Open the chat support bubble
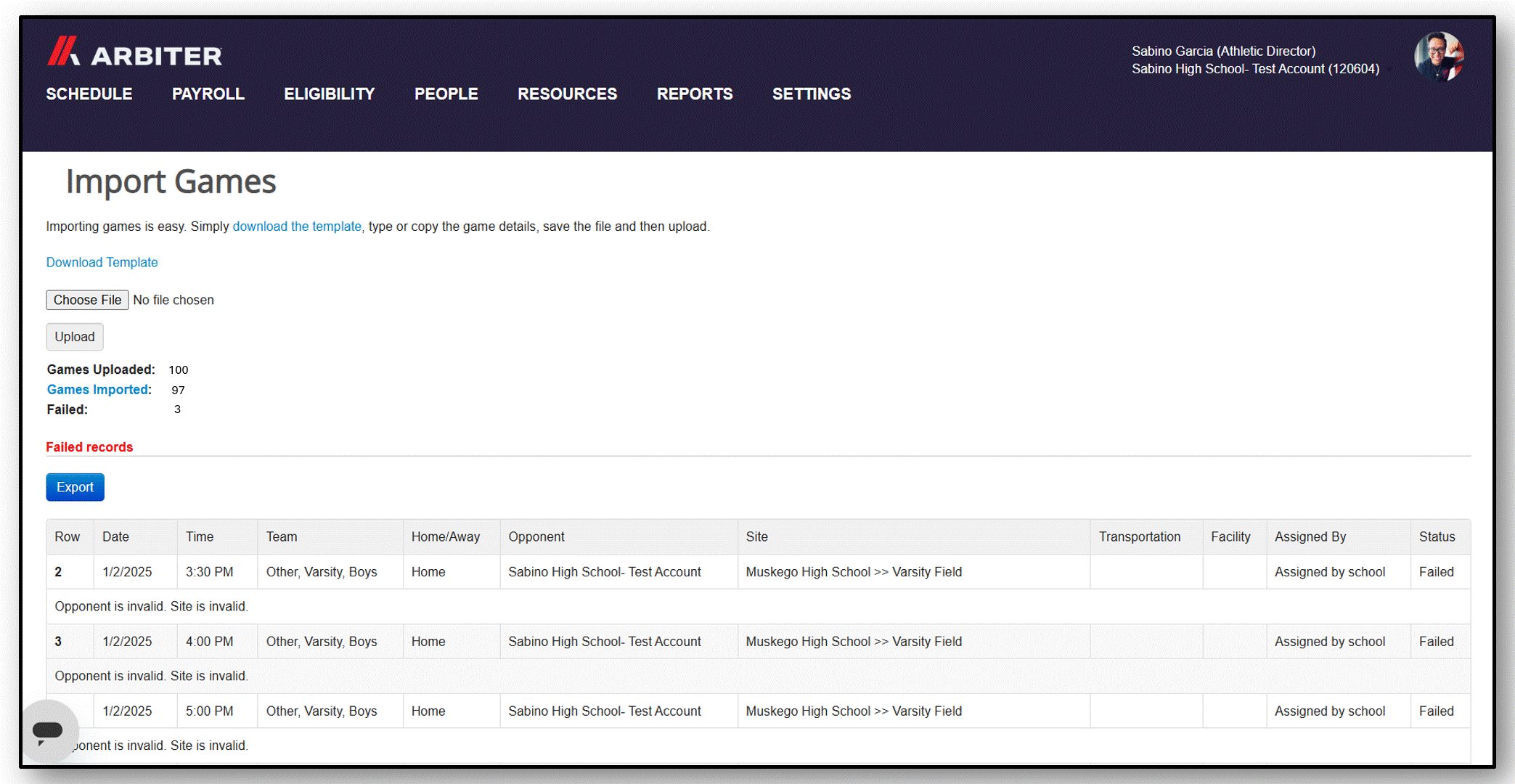 48,730
